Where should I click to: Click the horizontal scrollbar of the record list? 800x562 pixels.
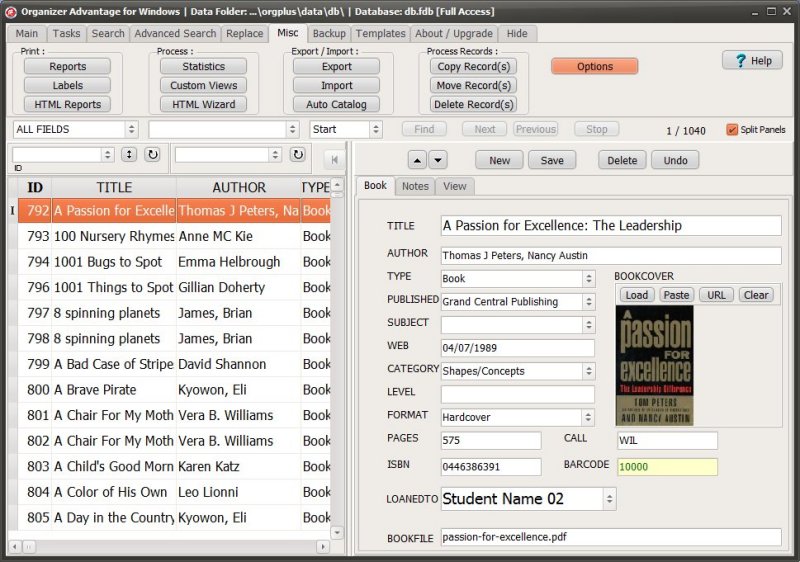(x=168, y=547)
